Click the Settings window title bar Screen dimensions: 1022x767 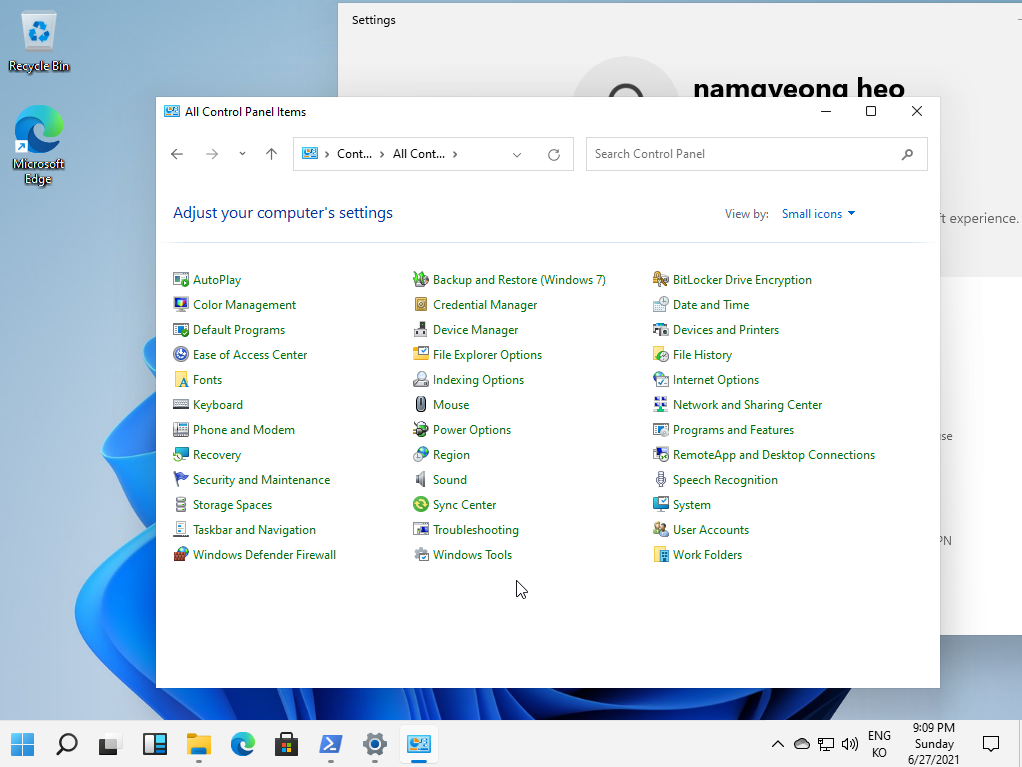pyautogui.click(x=678, y=20)
